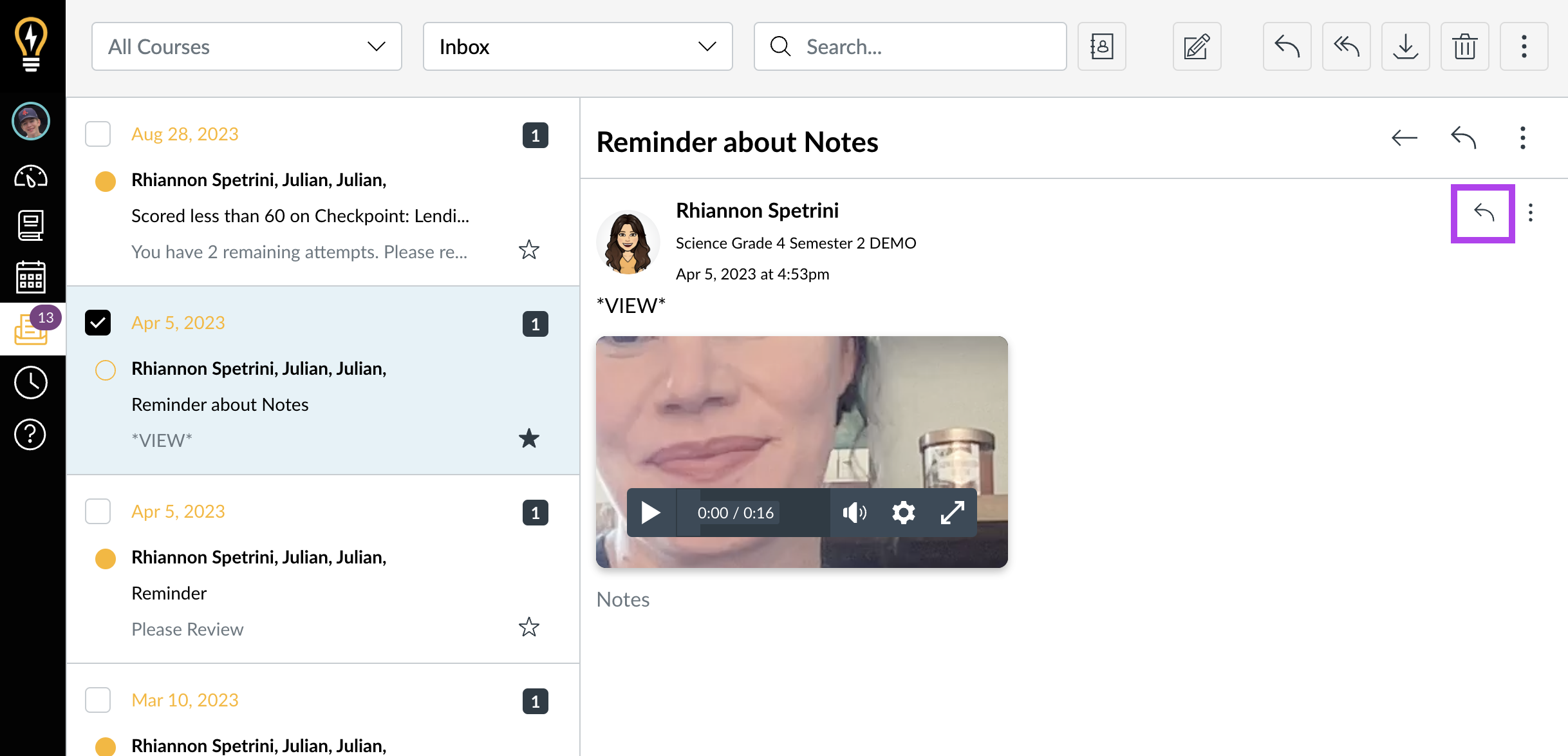Viewport: 1568px width, 756px height.
Task: Open the Canvas home lightbulb logo
Action: click(31, 44)
